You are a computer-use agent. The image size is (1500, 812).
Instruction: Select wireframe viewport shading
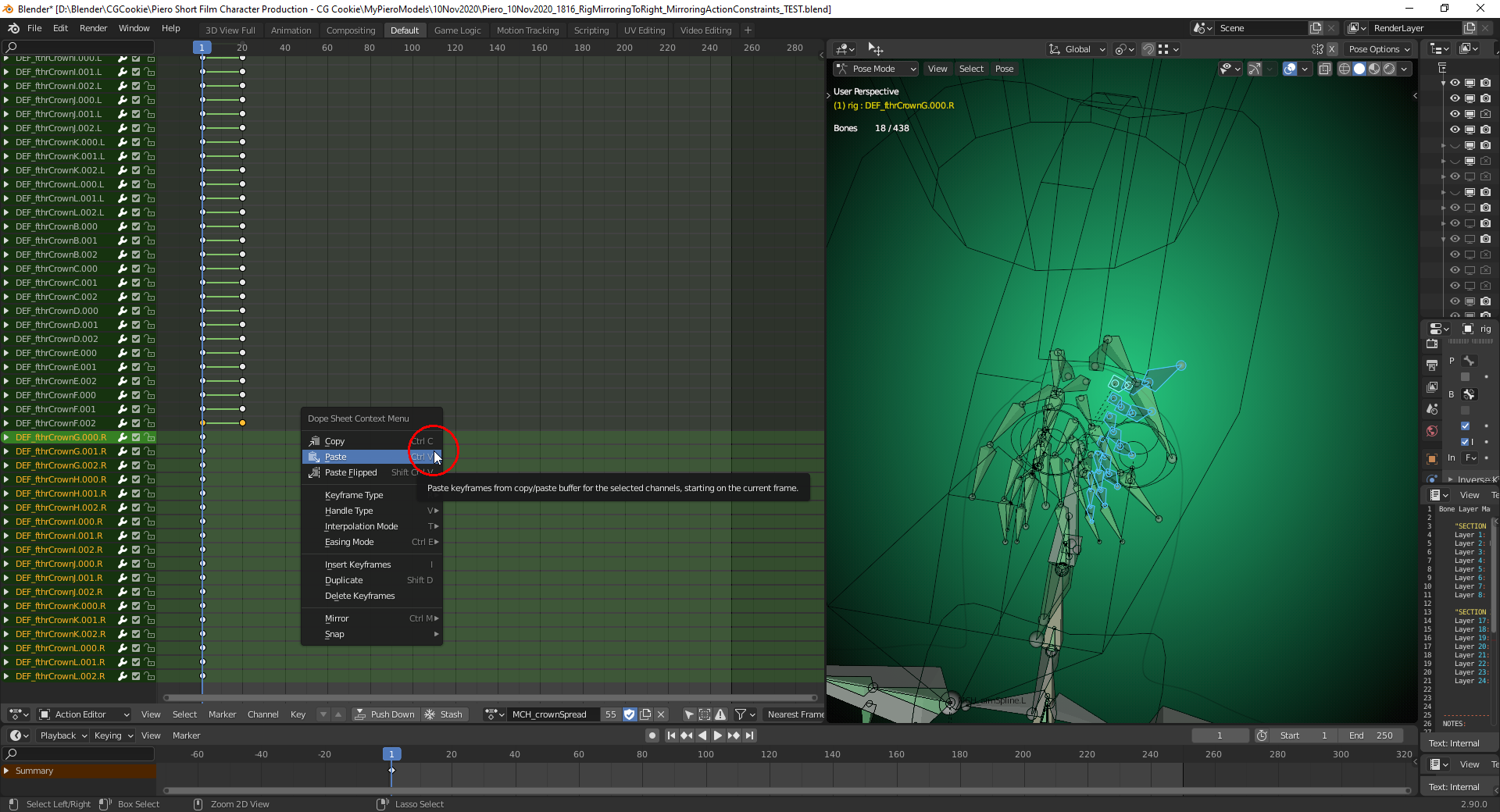(x=1345, y=69)
